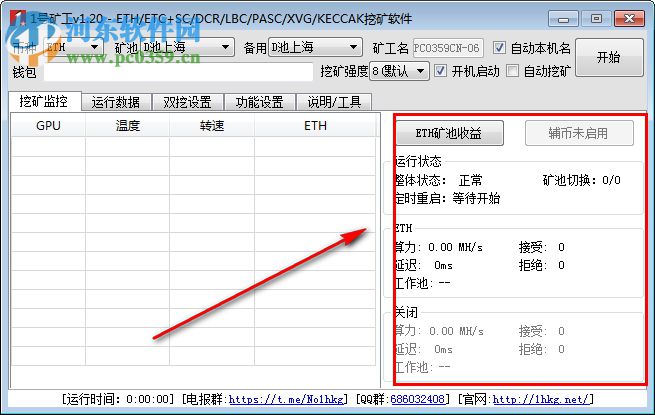Click the 转速 column header

pos(212,125)
